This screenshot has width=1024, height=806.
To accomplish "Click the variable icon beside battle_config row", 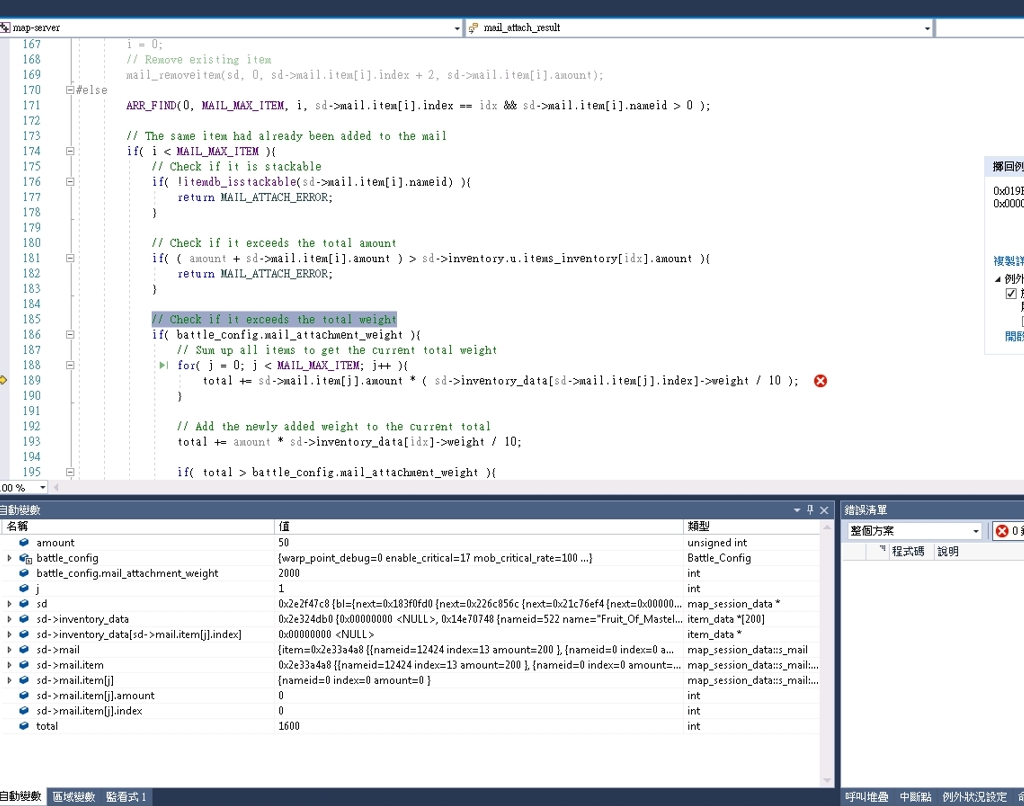I will [25, 558].
